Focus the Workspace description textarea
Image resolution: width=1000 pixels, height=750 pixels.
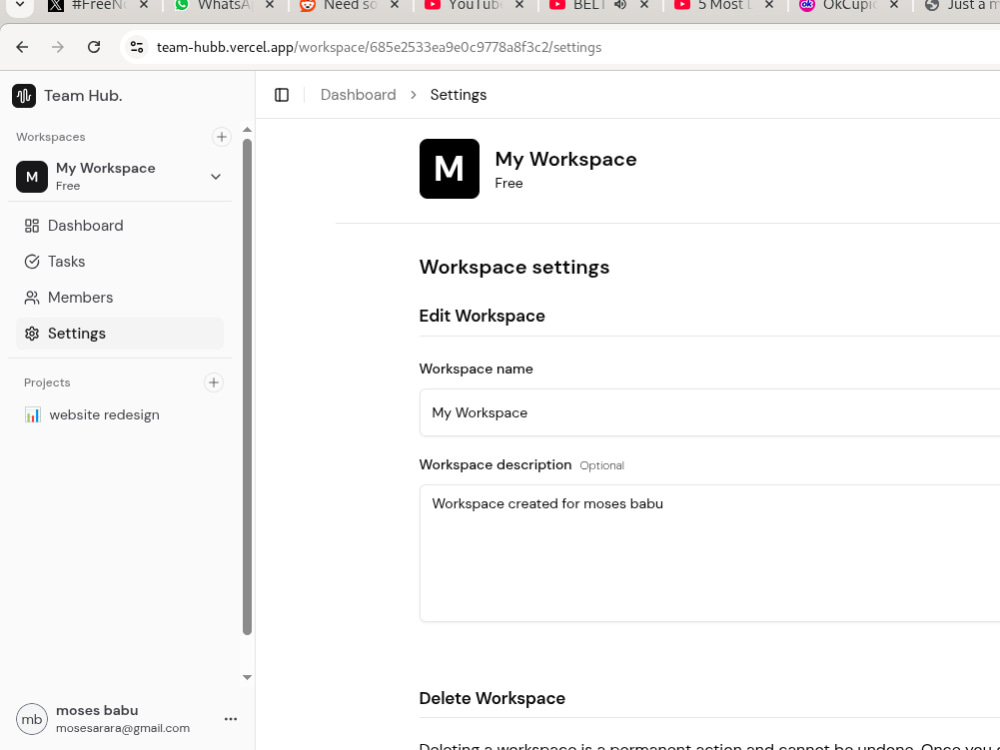tap(709, 553)
